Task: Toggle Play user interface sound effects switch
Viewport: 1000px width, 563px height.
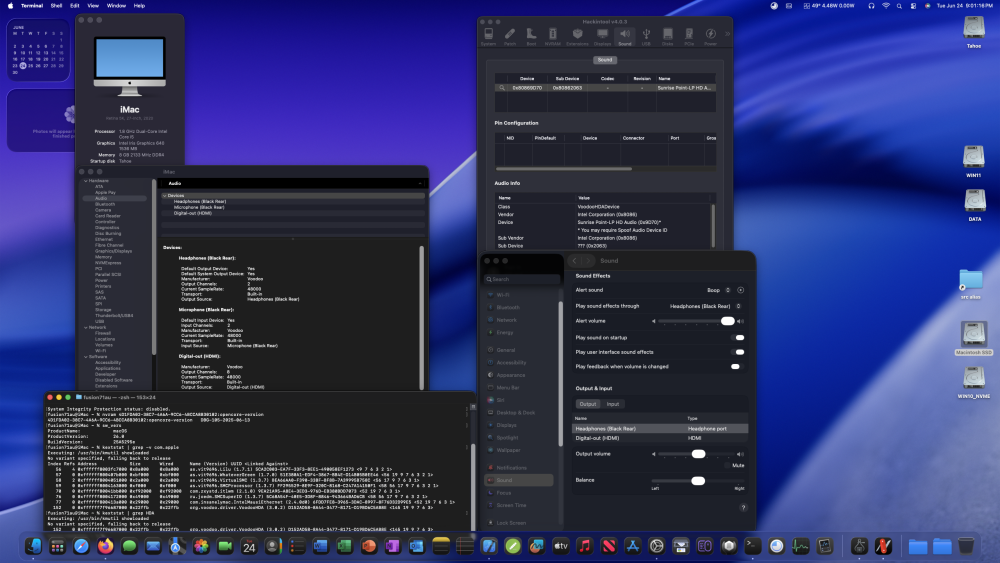Action: 739,352
